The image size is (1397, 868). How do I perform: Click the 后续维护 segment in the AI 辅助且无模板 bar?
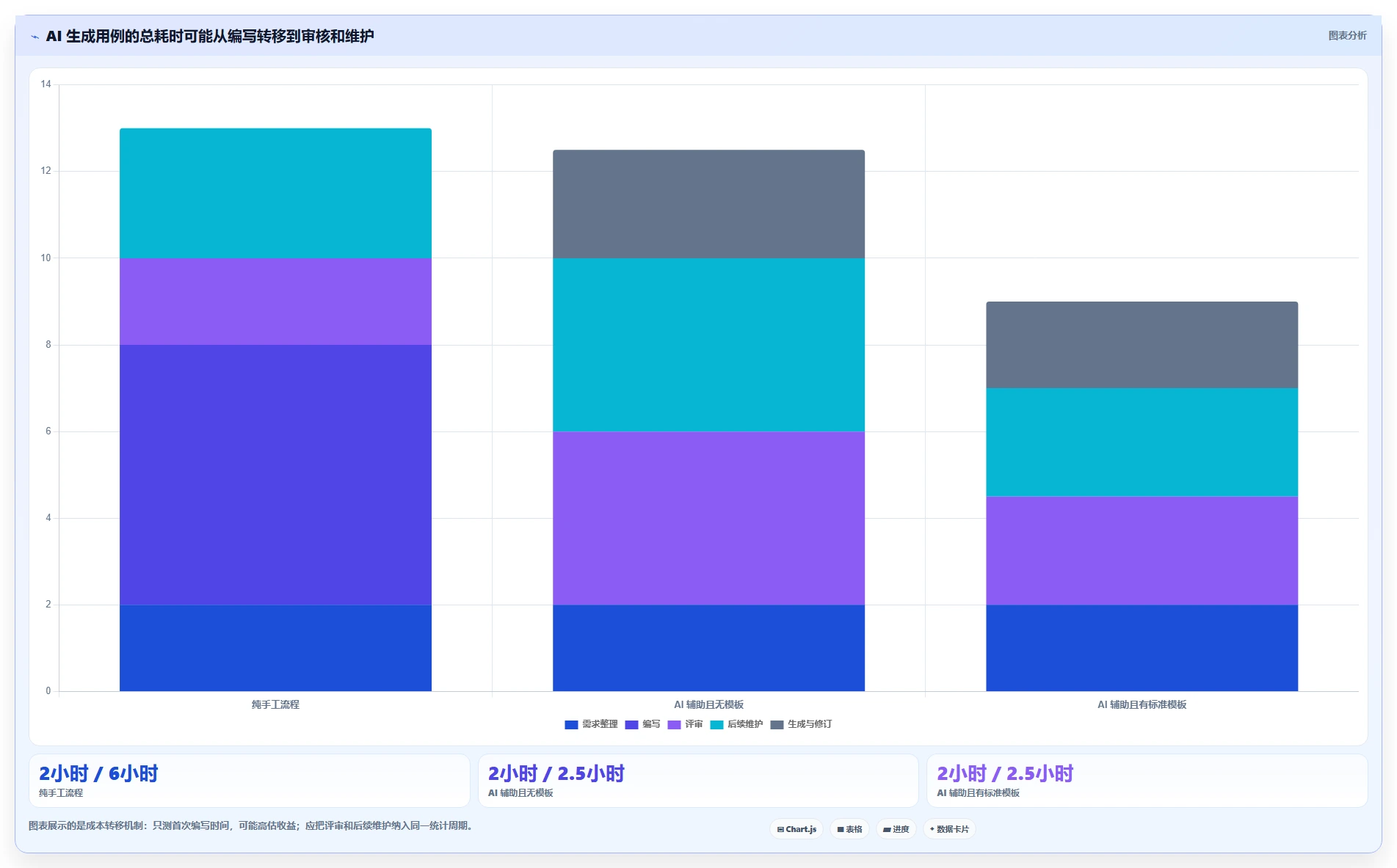pyautogui.click(x=708, y=345)
